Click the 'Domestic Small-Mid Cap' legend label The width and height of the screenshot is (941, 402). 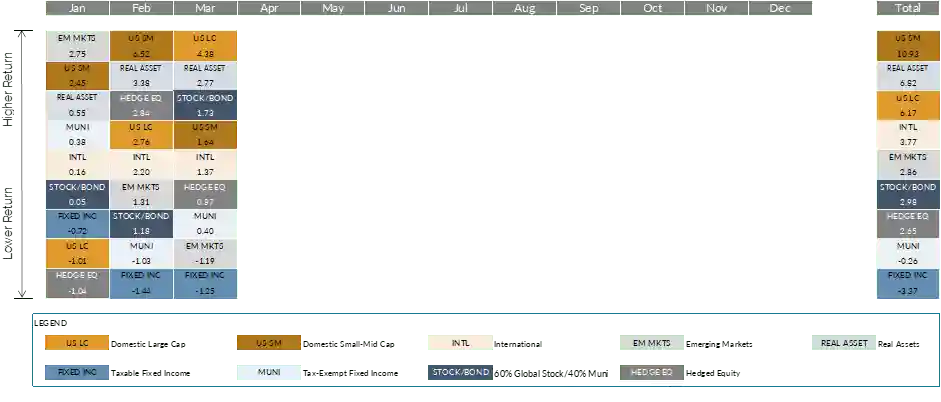pyautogui.click(x=349, y=344)
